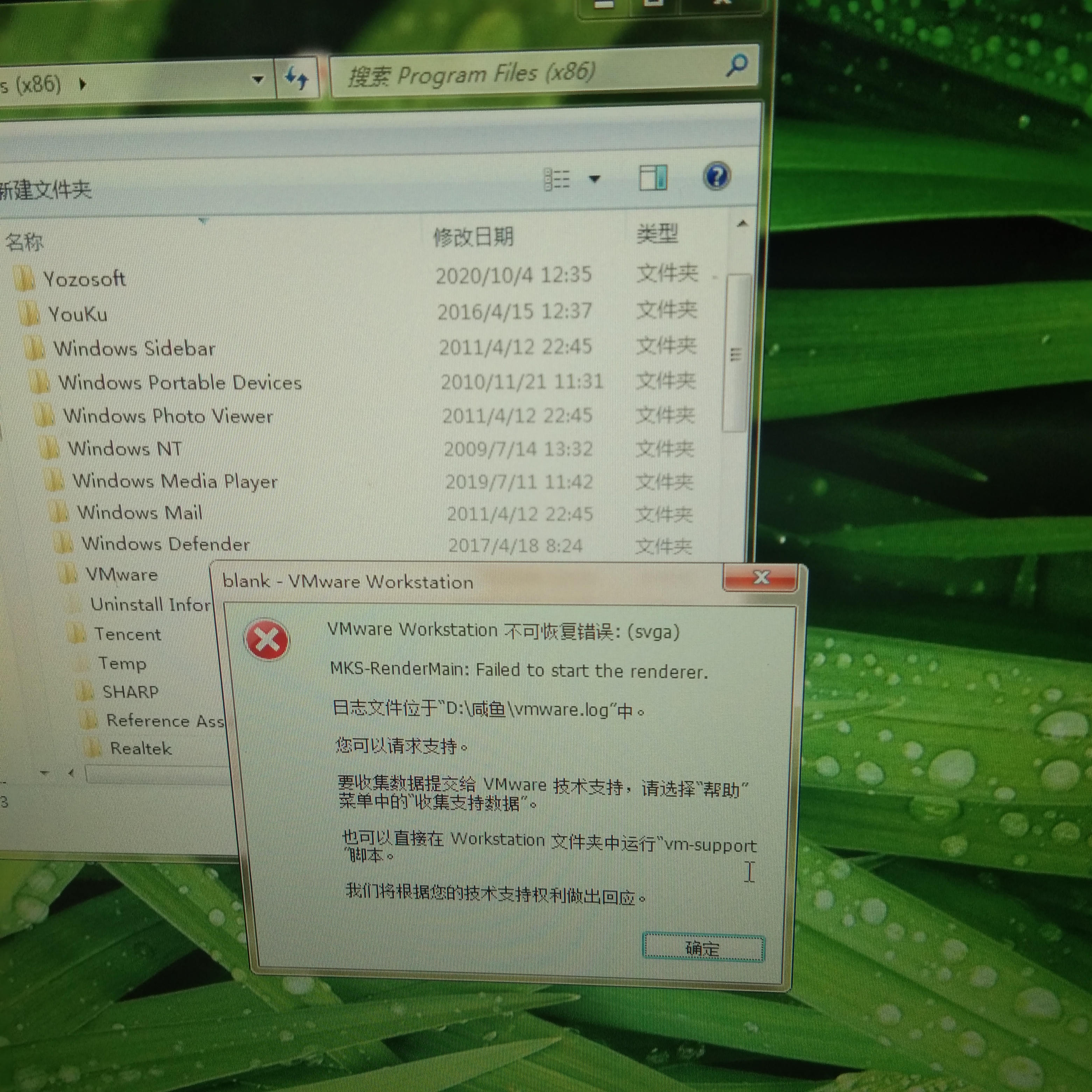Toggle the preview pane icon
This screenshot has height=1092, width=1092.
(x=653, y=177)
